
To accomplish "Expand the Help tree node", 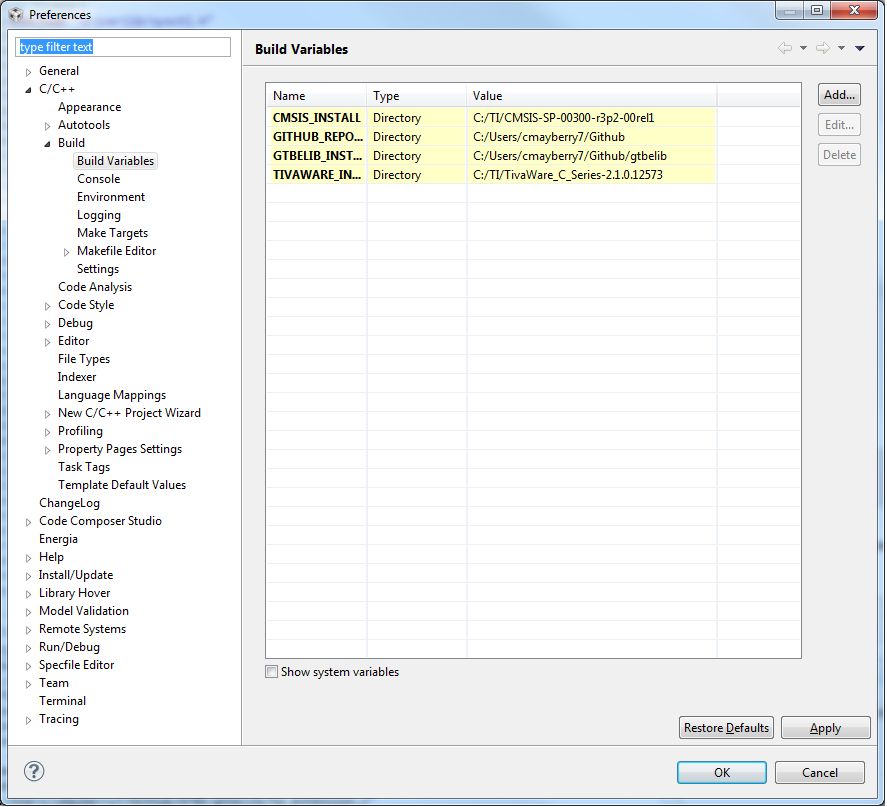I will [28, 558].
